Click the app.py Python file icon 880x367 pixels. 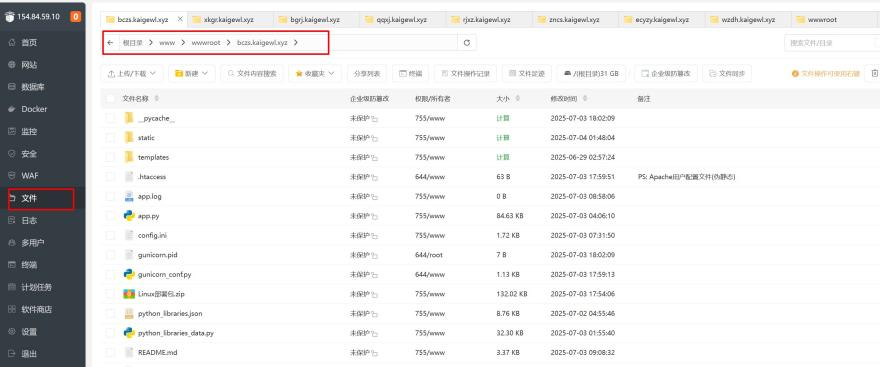pos(129,215)
